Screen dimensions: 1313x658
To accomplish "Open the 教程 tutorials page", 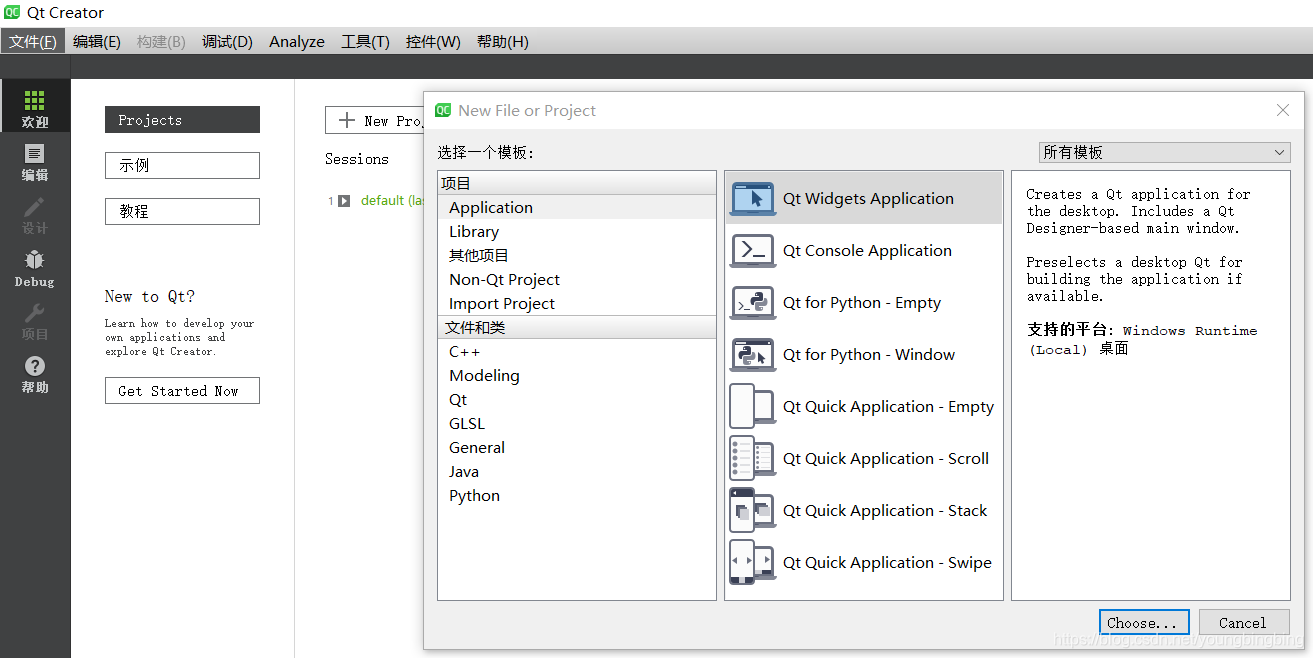I will (x=182, y=212).
